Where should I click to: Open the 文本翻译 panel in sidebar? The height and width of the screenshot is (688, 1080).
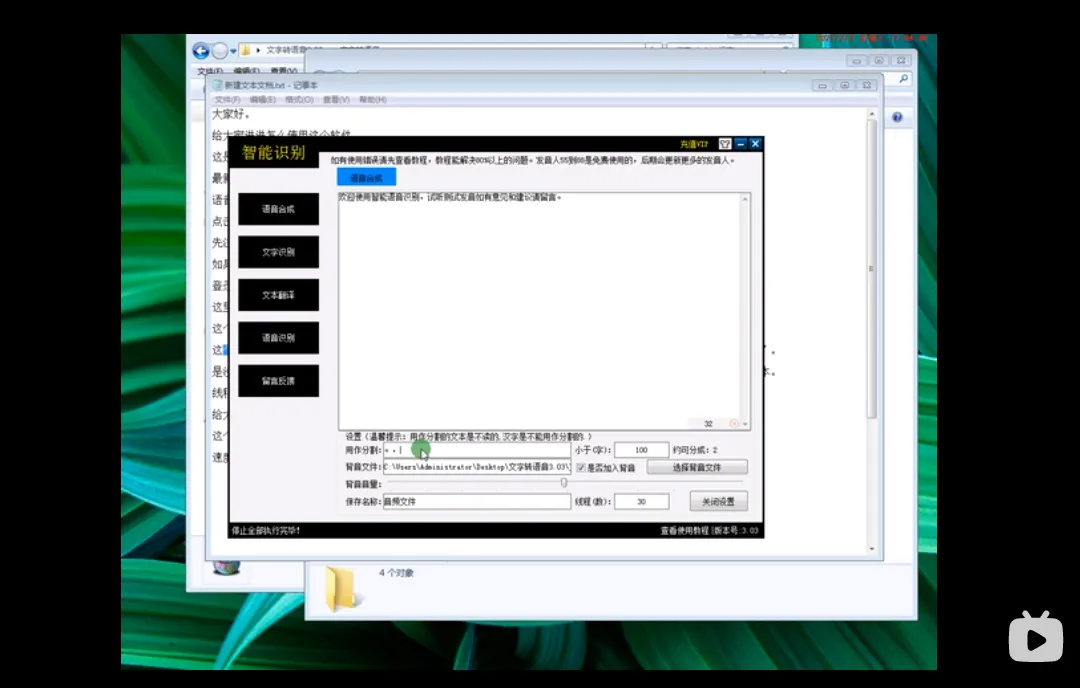(x=278, y=295)
